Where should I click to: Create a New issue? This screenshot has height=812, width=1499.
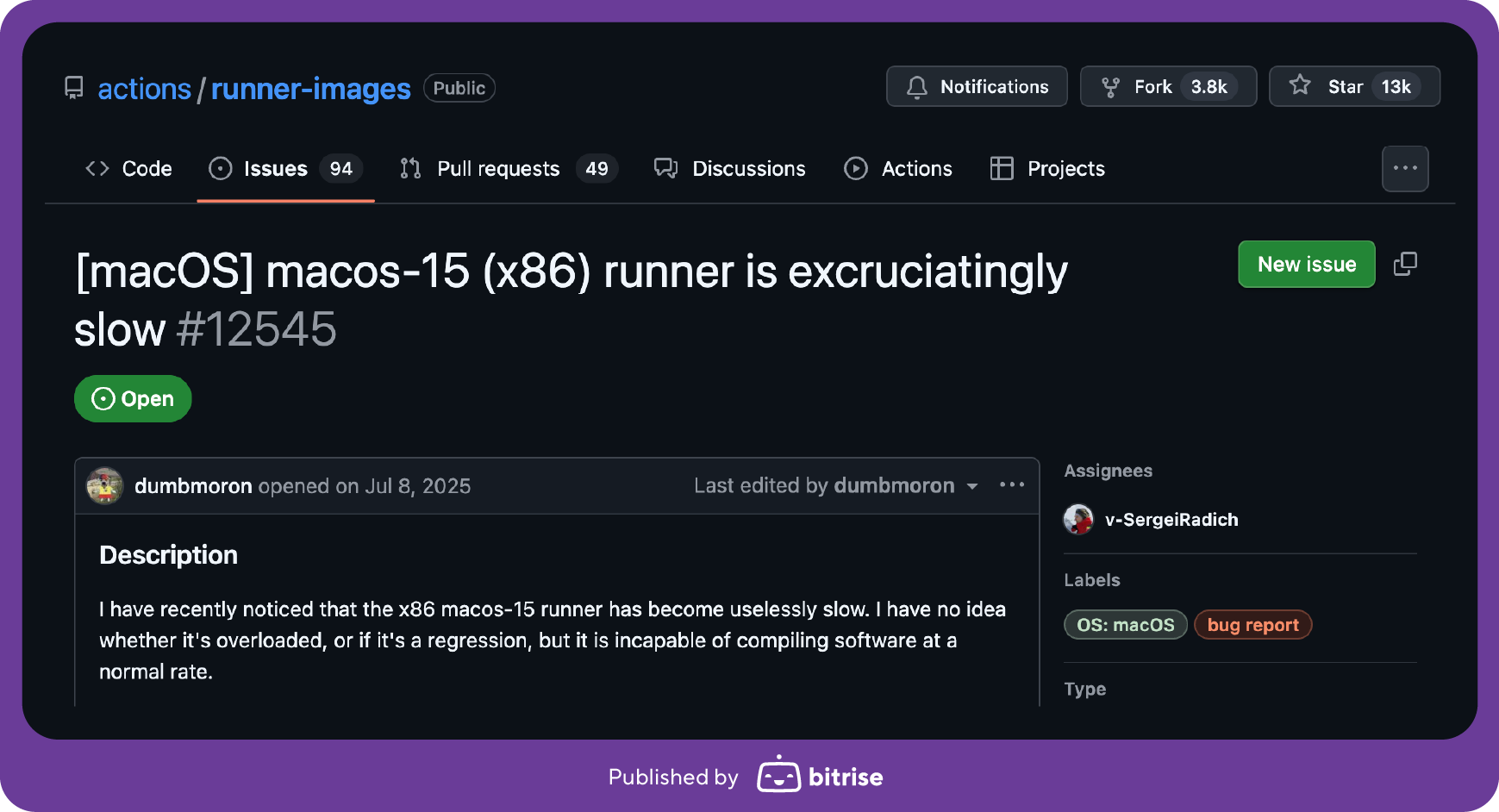(x=1307, y=264)
